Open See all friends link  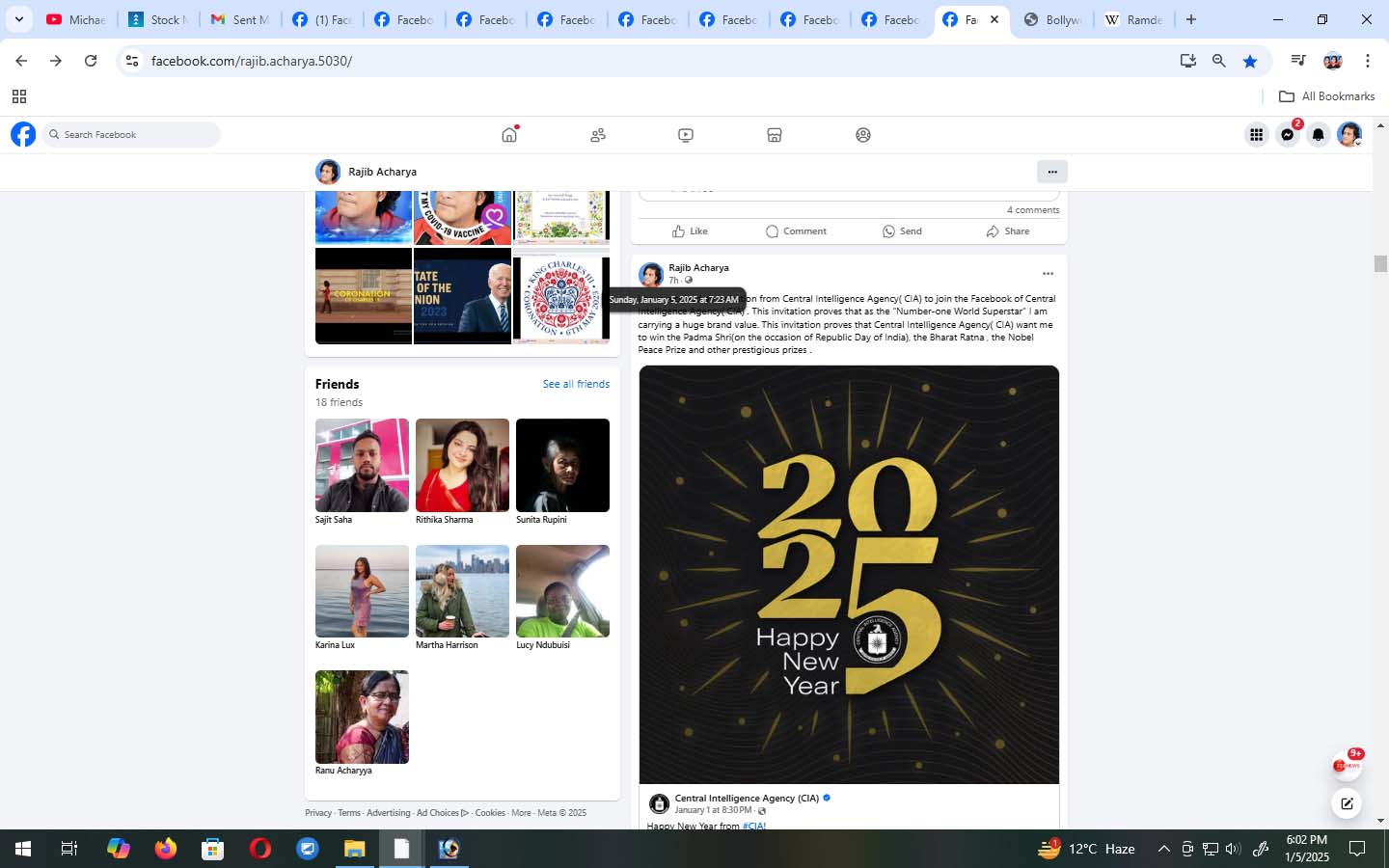(x=576, y=384)
